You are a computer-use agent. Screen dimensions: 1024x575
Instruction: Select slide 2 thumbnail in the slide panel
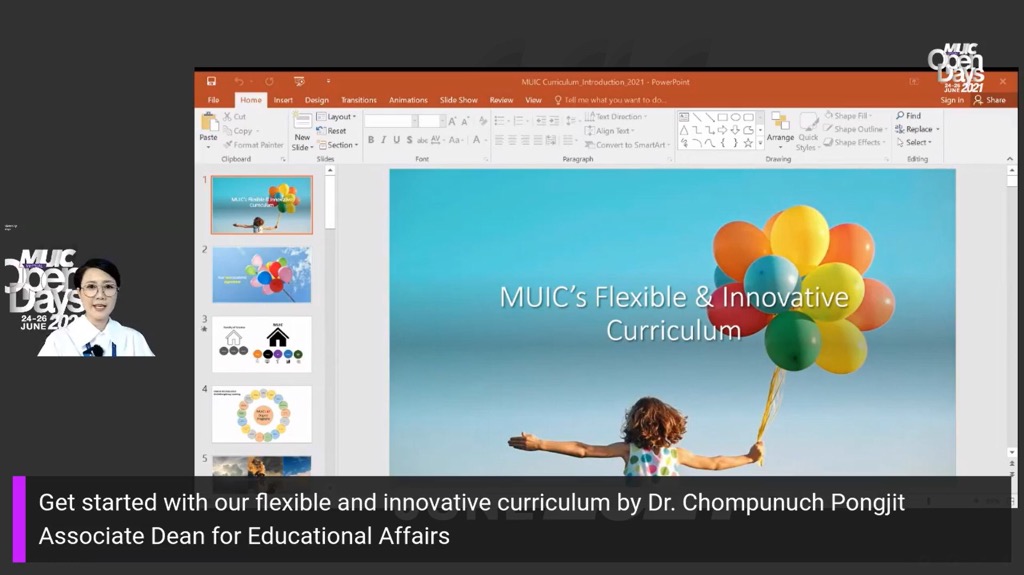(262, 274)
